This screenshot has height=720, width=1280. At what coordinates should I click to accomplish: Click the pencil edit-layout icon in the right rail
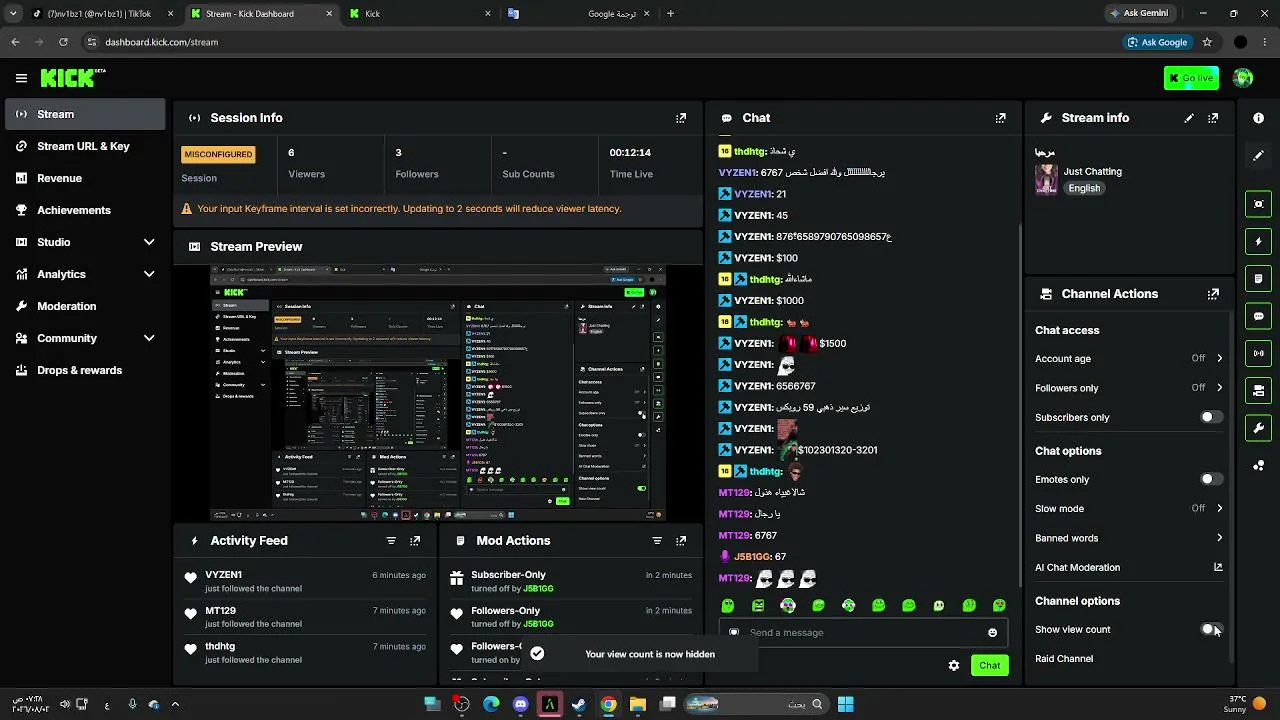tap(1258, 156)
